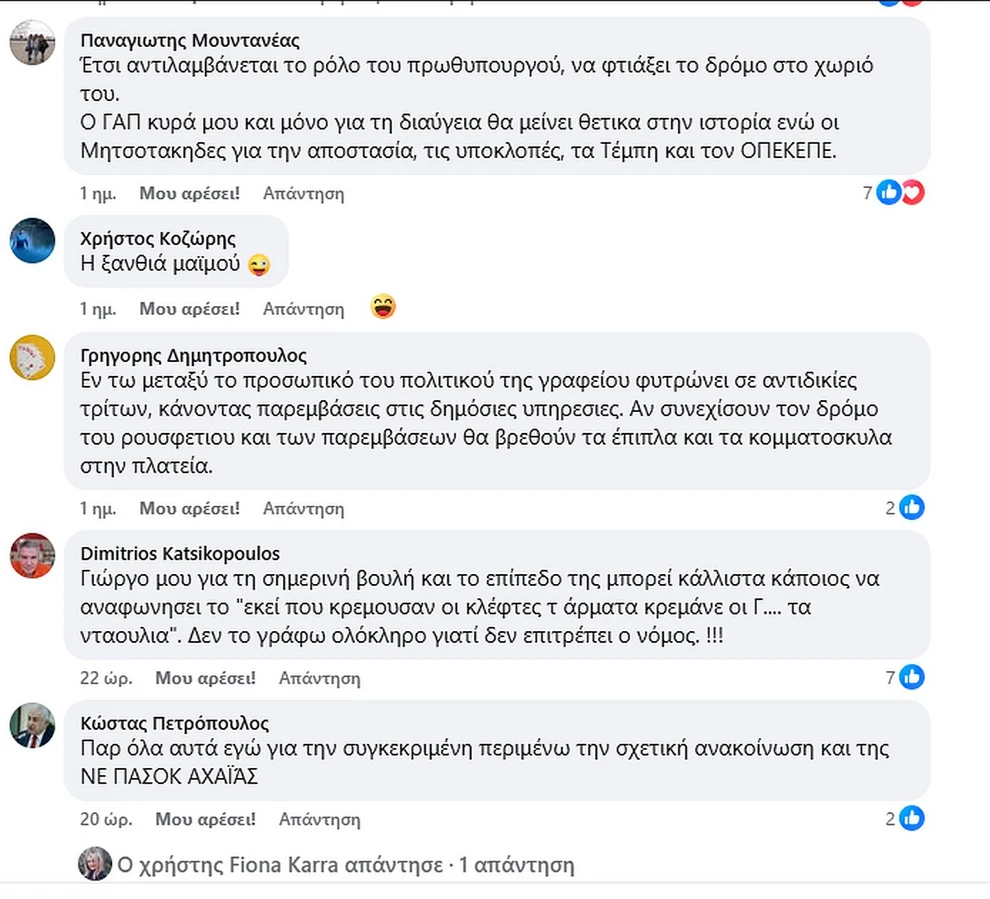Open Παναγιωτης Μουντανέας profile picture

click(32, 42)
